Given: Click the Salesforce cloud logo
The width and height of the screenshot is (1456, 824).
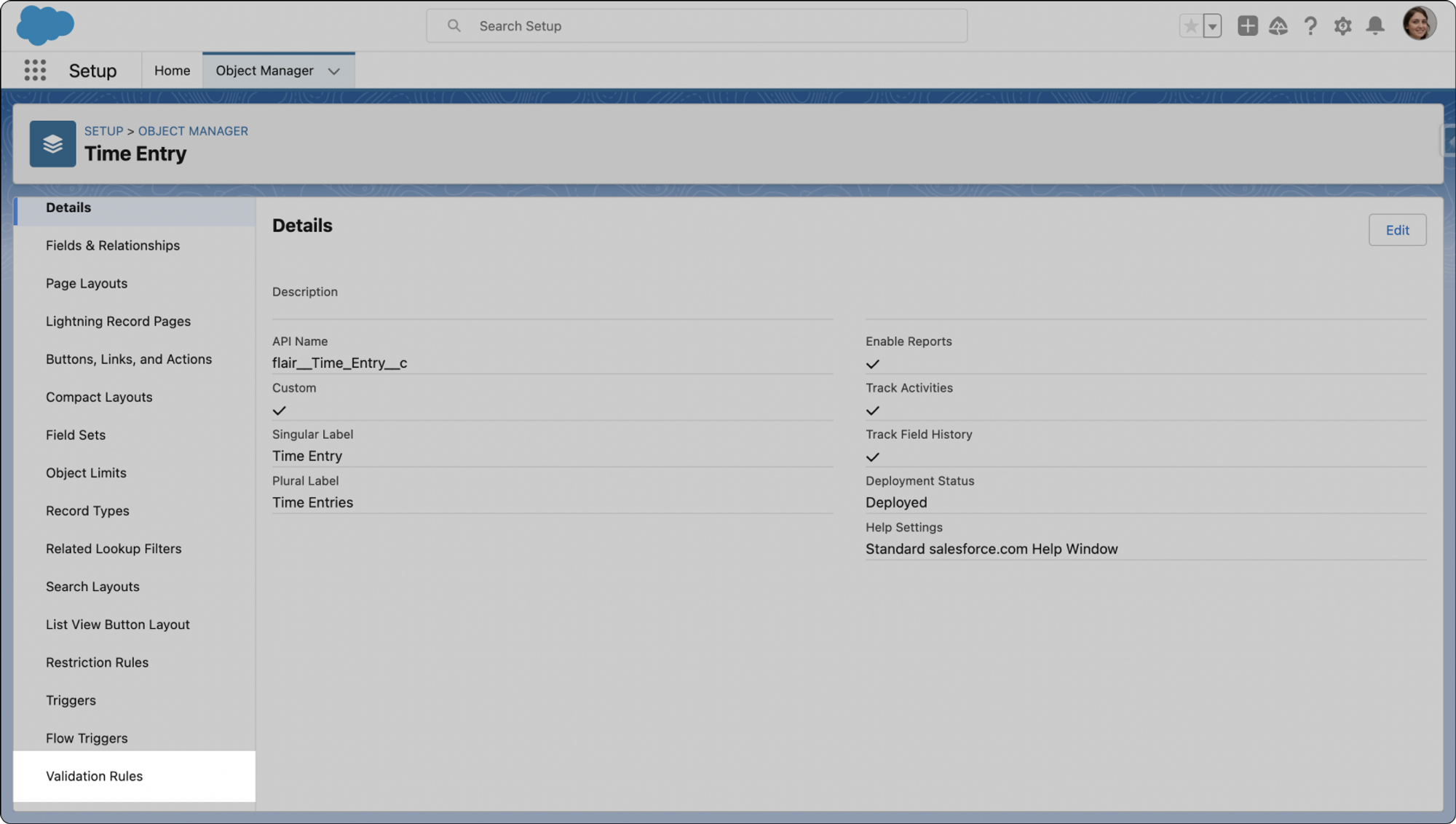Looking at the screenshot, I should coord(45,25).
